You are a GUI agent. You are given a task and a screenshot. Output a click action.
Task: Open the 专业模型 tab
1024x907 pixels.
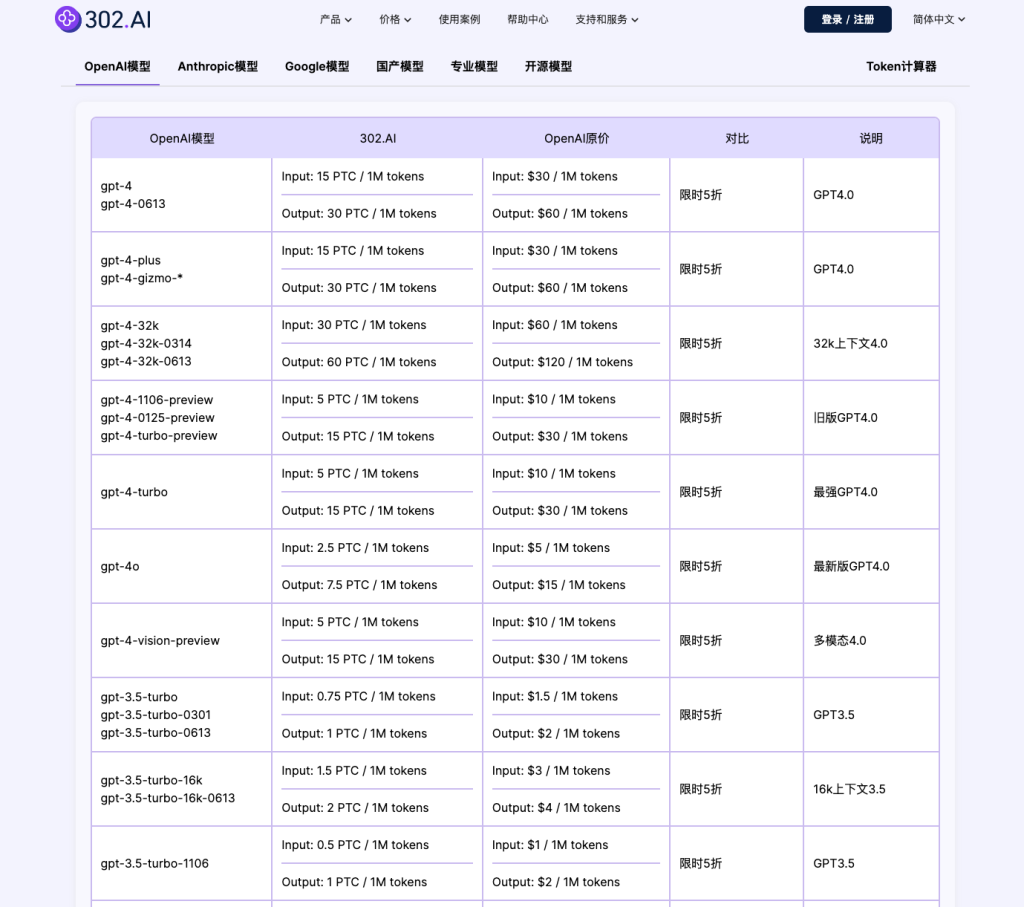474,67
